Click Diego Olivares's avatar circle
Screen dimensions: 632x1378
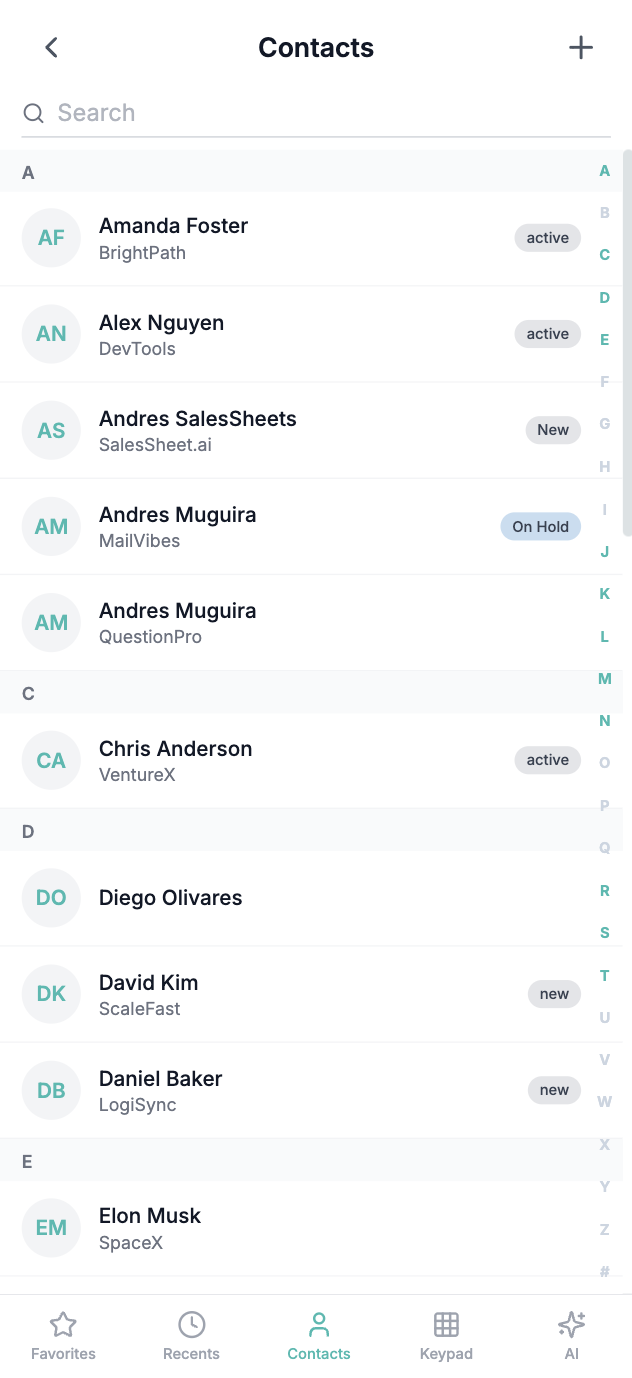[x=51, y=897]
